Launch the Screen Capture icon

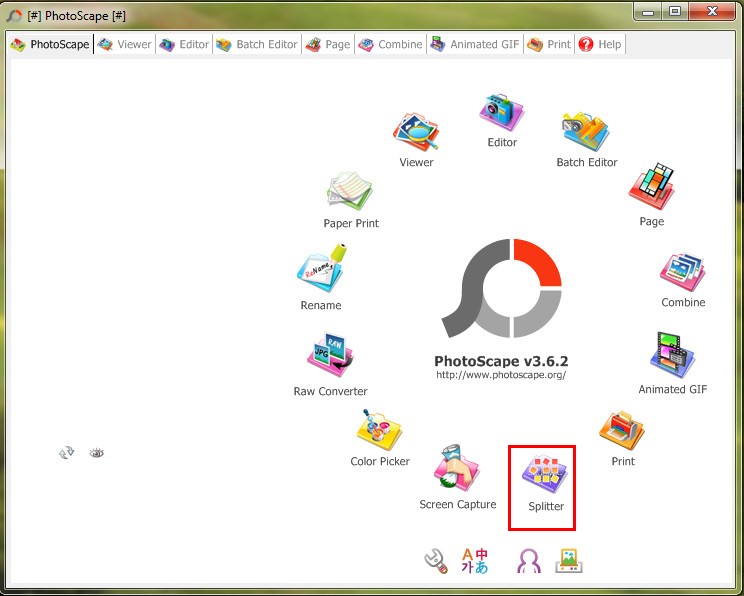click(x=456, y=468)
